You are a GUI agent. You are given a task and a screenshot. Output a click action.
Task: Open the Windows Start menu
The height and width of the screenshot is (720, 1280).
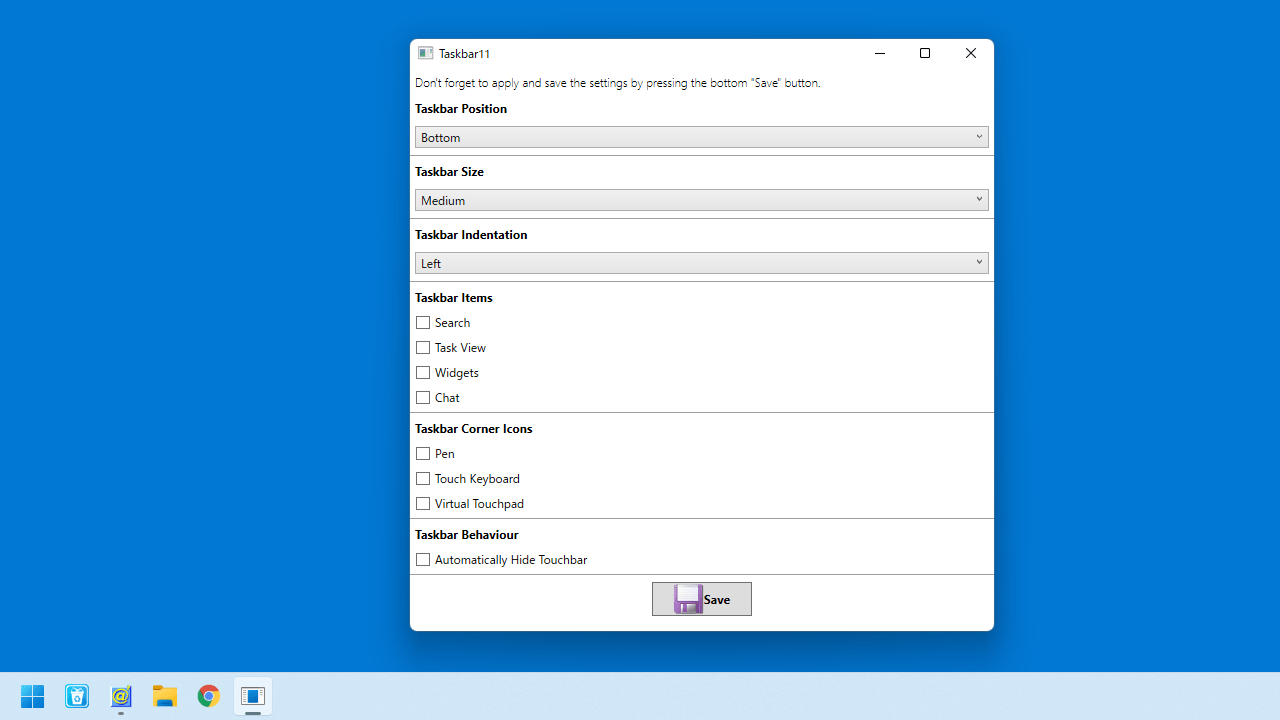pos(33,696)
